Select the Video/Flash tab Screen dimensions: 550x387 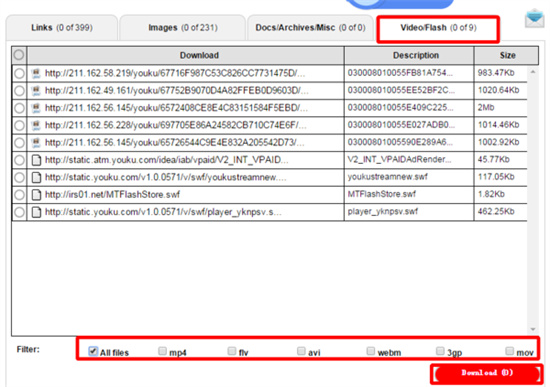tap(438, 28)
